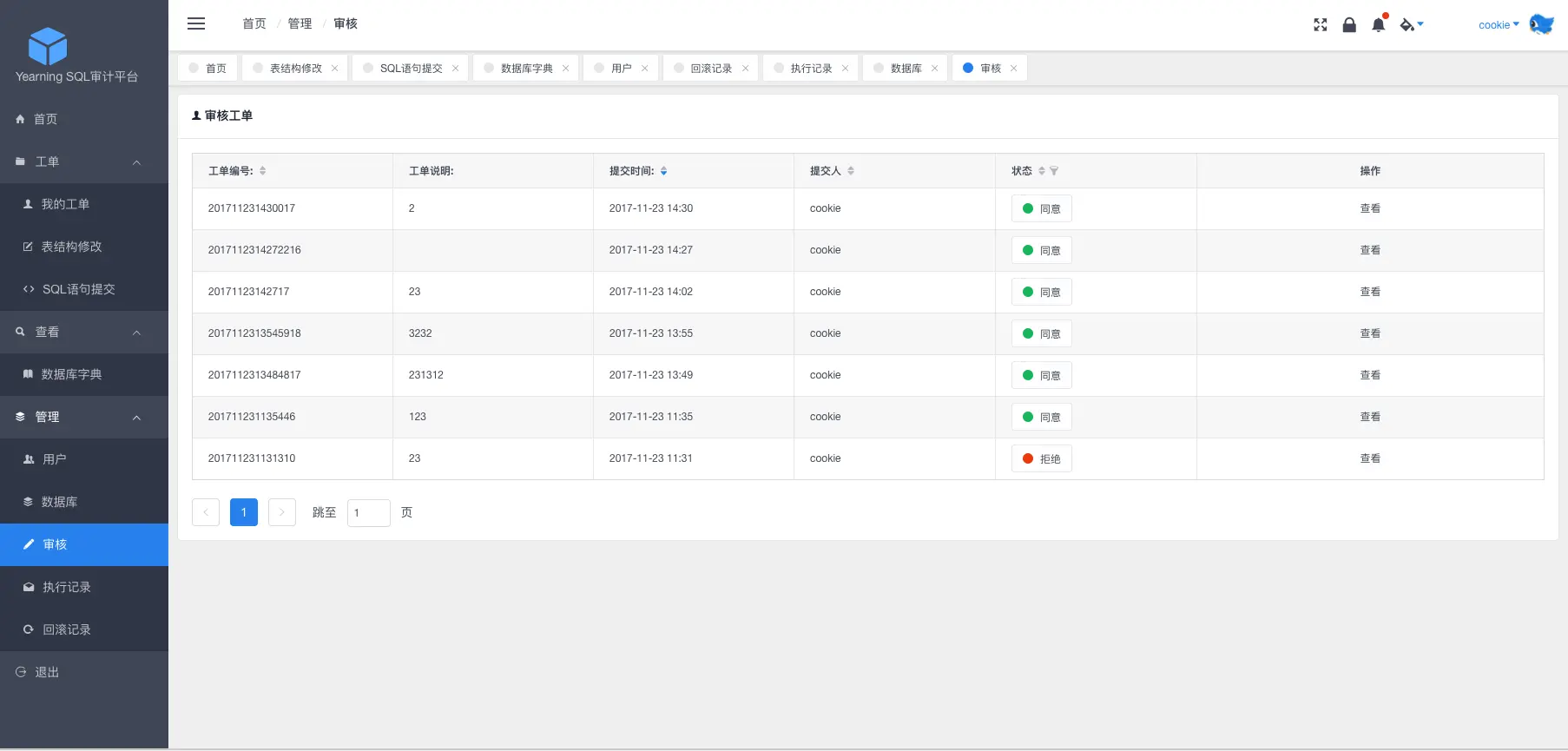This screenshot has width=1568, height=751.
Task: Open 执行记录 in the sidebar
Action: (84, 588)
